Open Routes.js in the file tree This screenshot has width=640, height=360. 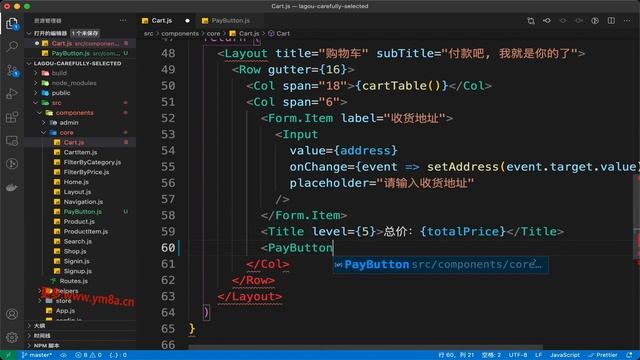[x=73, y=281]
